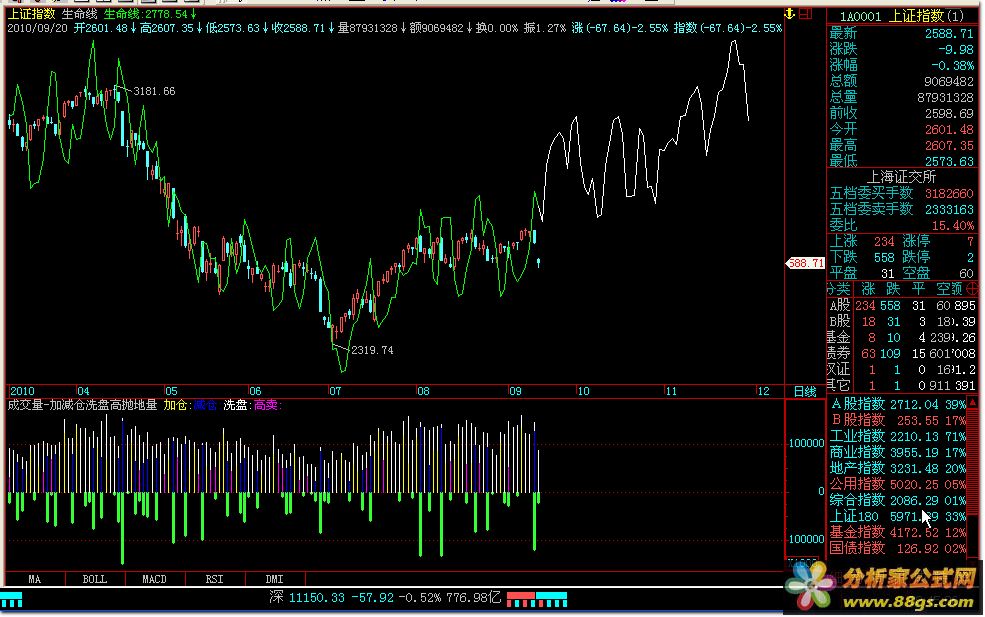
Task: Click the 07 month marker on time axis
Action: click(335, 391)
